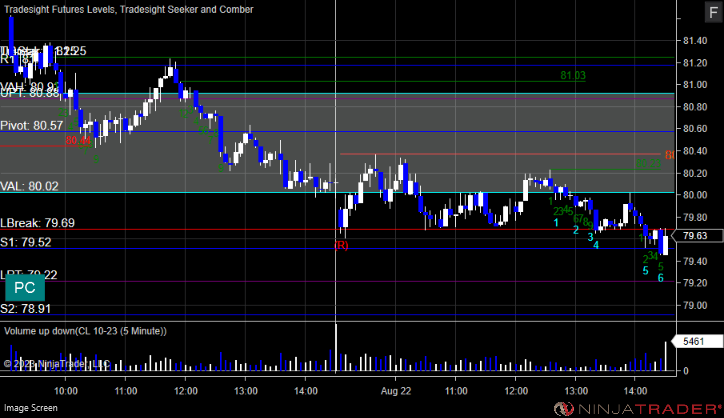The height and width of the screenshot is (418, 724).
Task: Click the current price marker 79.63
Action: click(x=697, y=236)
